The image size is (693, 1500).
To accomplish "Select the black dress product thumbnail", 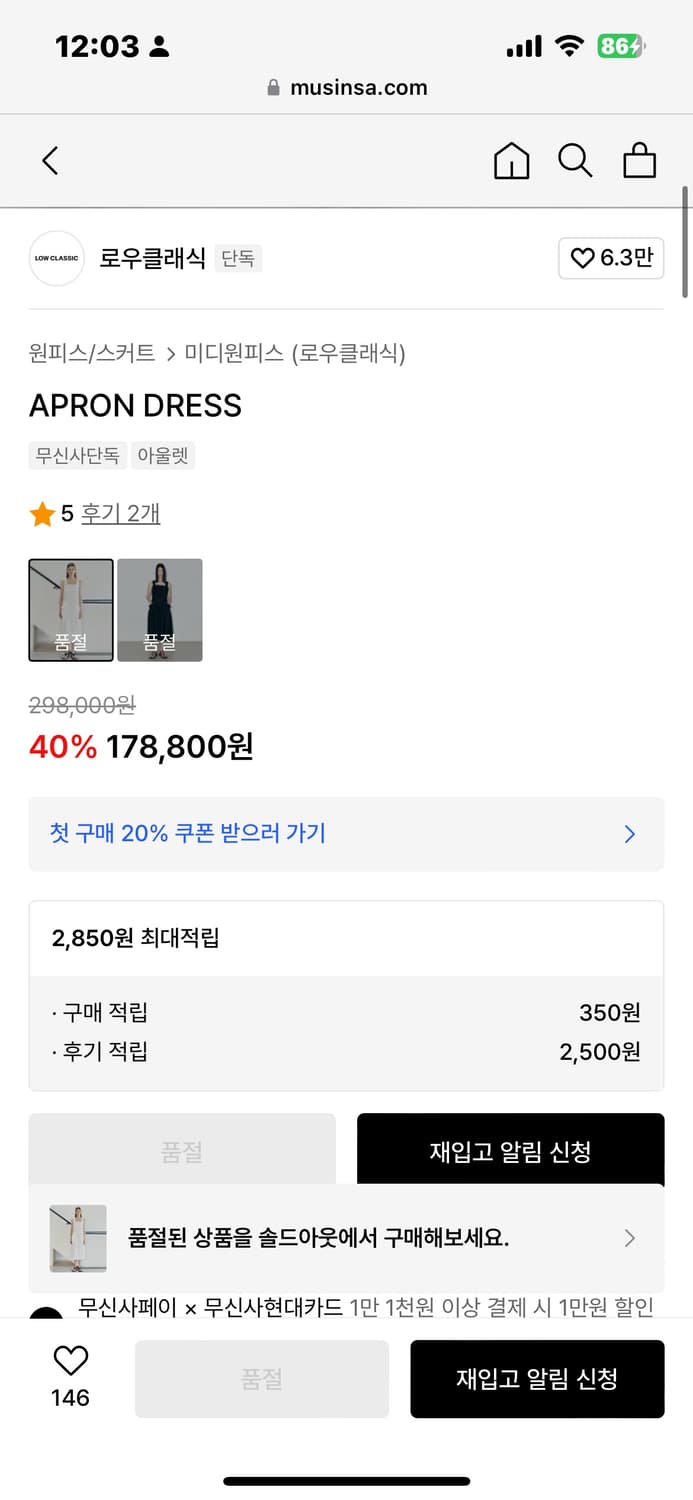I will (160, 610).
